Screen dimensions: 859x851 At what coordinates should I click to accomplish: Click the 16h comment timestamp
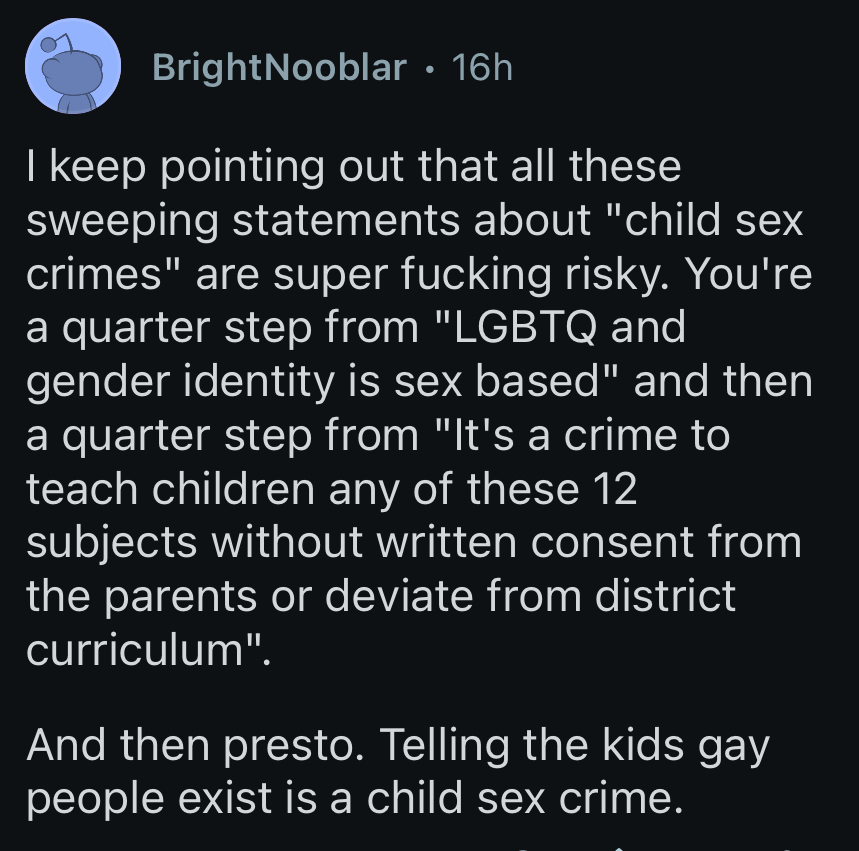pos(482,67)
